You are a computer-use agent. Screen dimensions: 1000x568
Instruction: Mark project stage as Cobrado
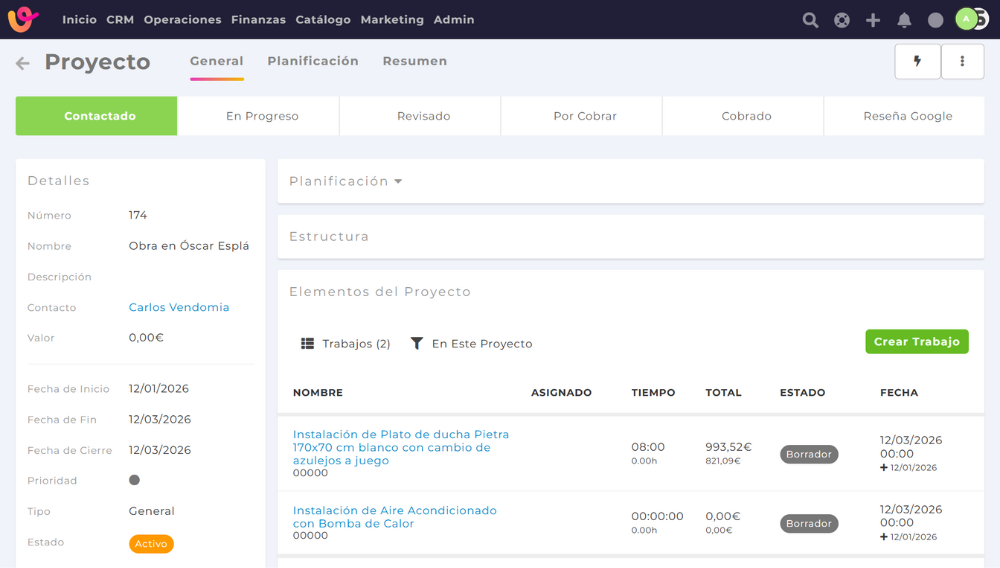746,116
